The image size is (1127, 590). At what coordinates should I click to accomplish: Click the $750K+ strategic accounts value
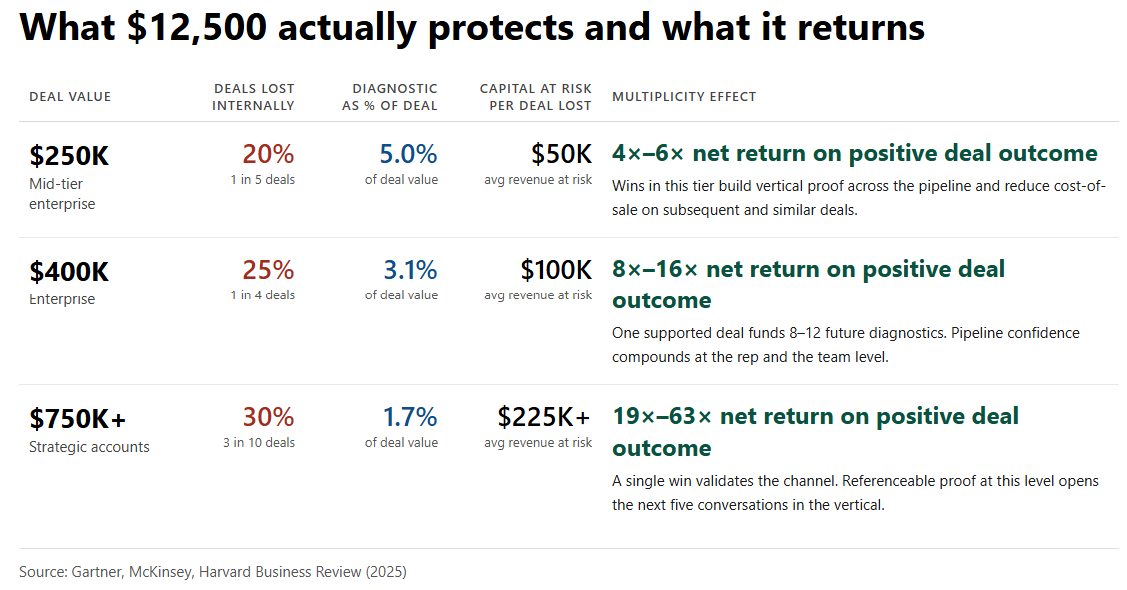(78, 419)
